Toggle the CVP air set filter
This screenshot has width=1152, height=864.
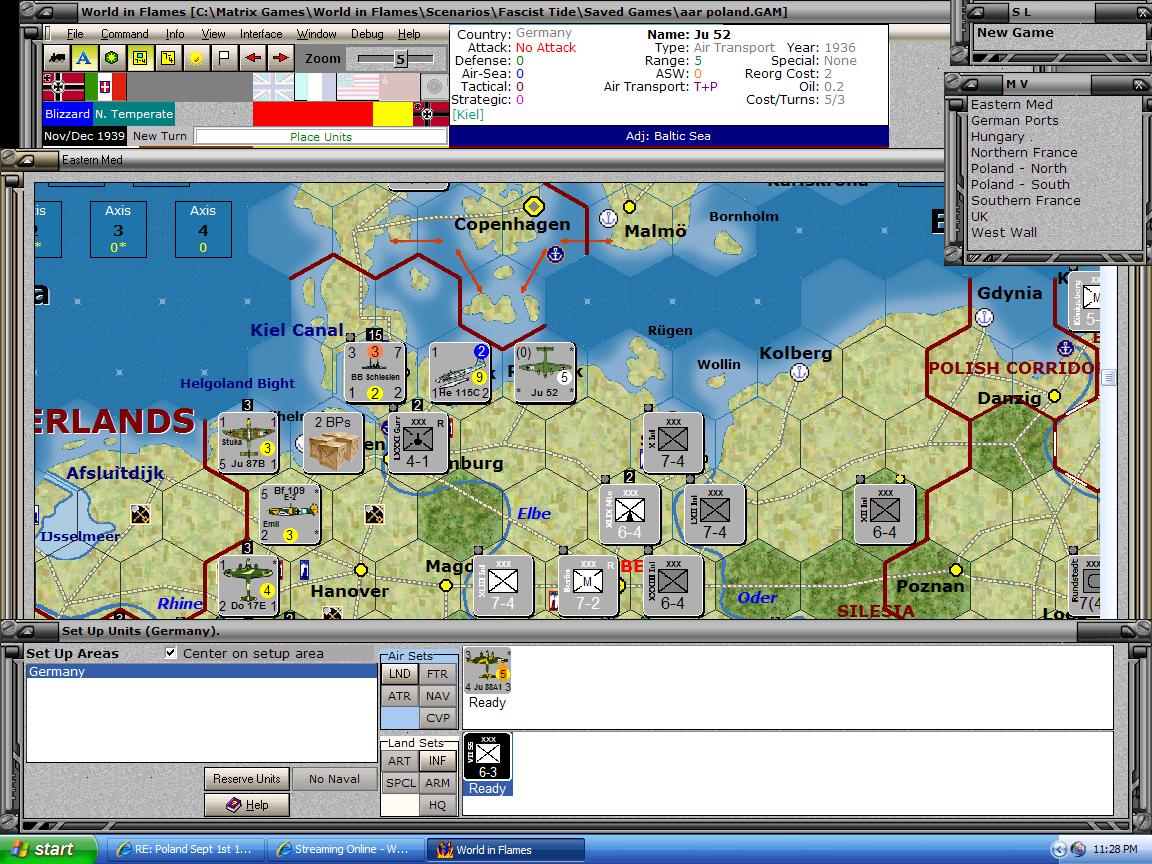pos(438,718)
